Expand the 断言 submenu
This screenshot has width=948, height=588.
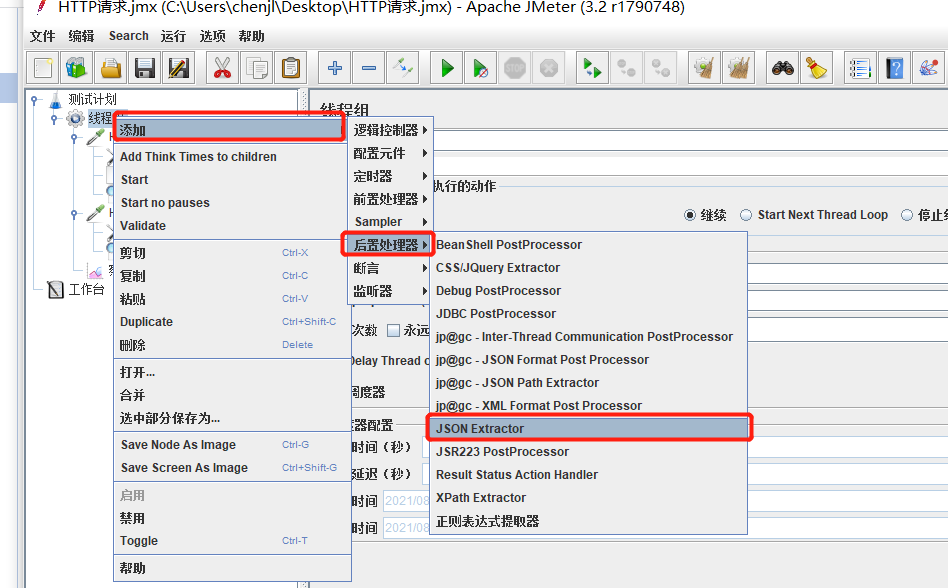(390, 268)
